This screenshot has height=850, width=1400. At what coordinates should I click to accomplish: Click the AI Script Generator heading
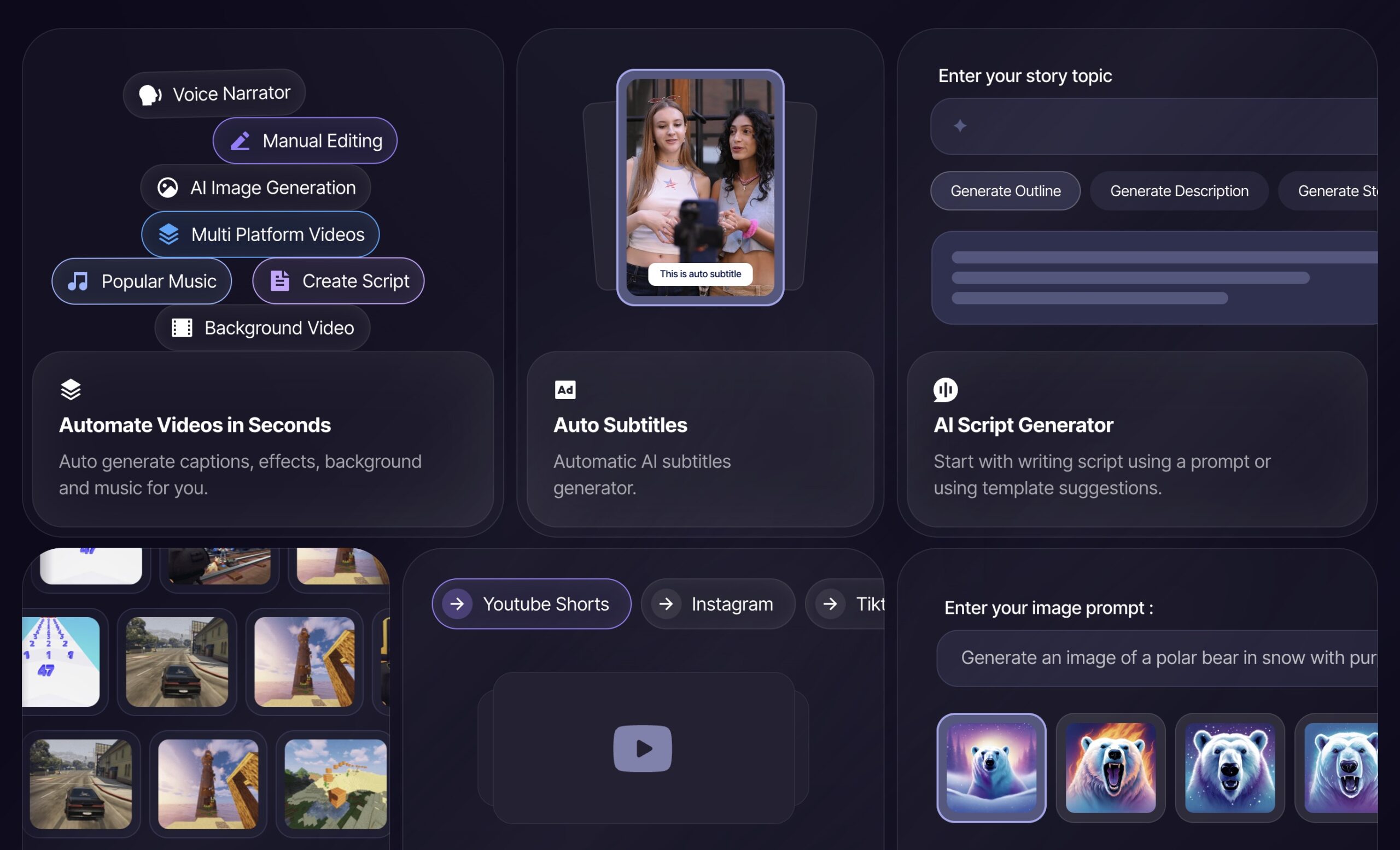[x=1023, y=425]
